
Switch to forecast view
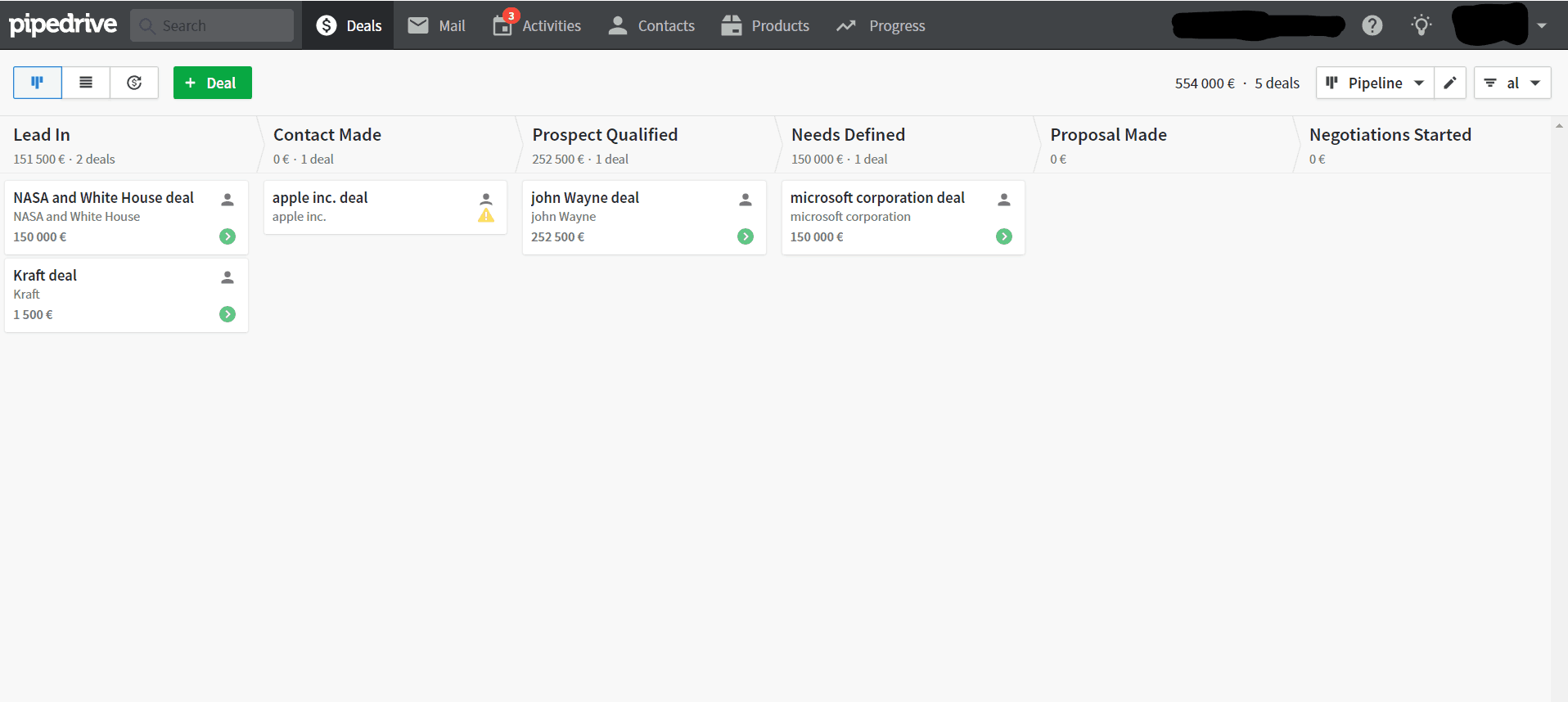pyautogui.click(x=134, y=83)
